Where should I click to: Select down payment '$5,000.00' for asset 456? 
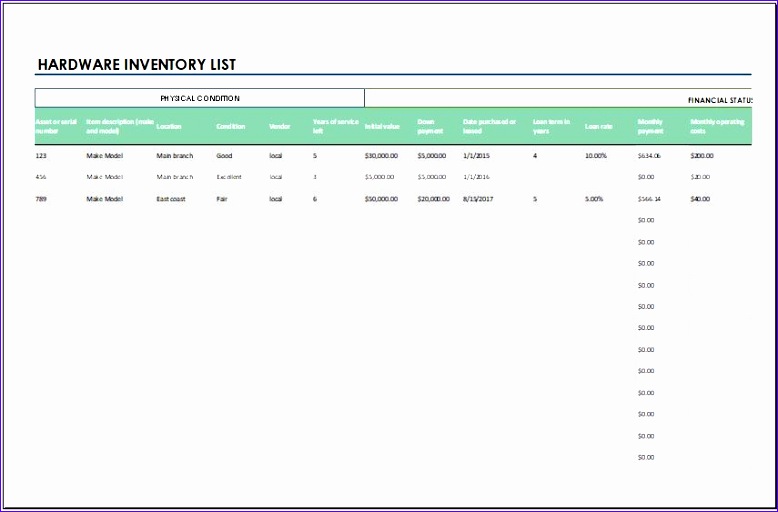click(x=432, y=177)
